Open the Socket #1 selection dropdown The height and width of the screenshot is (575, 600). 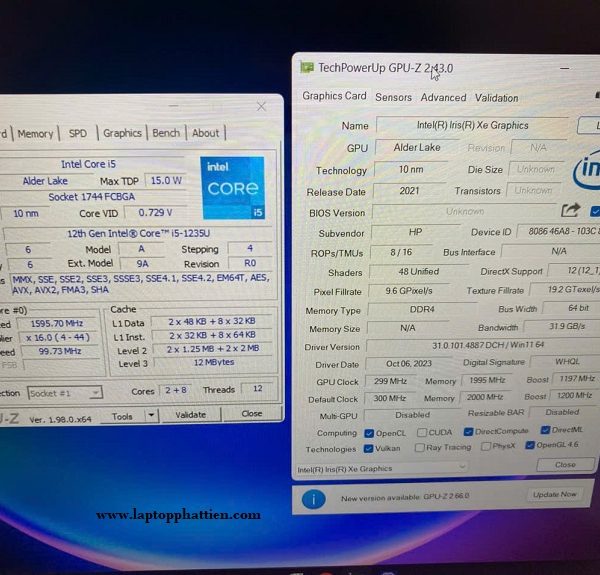(x=65, y=393)
